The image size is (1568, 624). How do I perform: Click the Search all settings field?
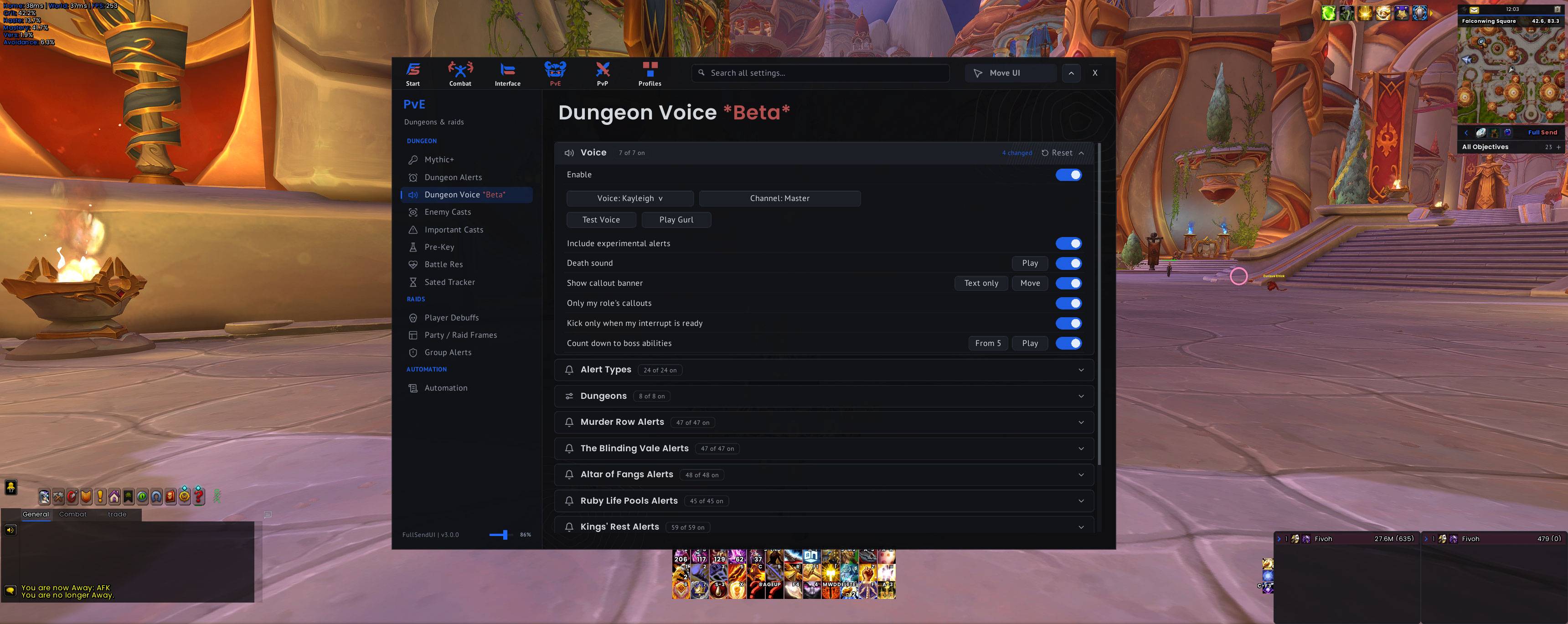click(x=820, y=73)
